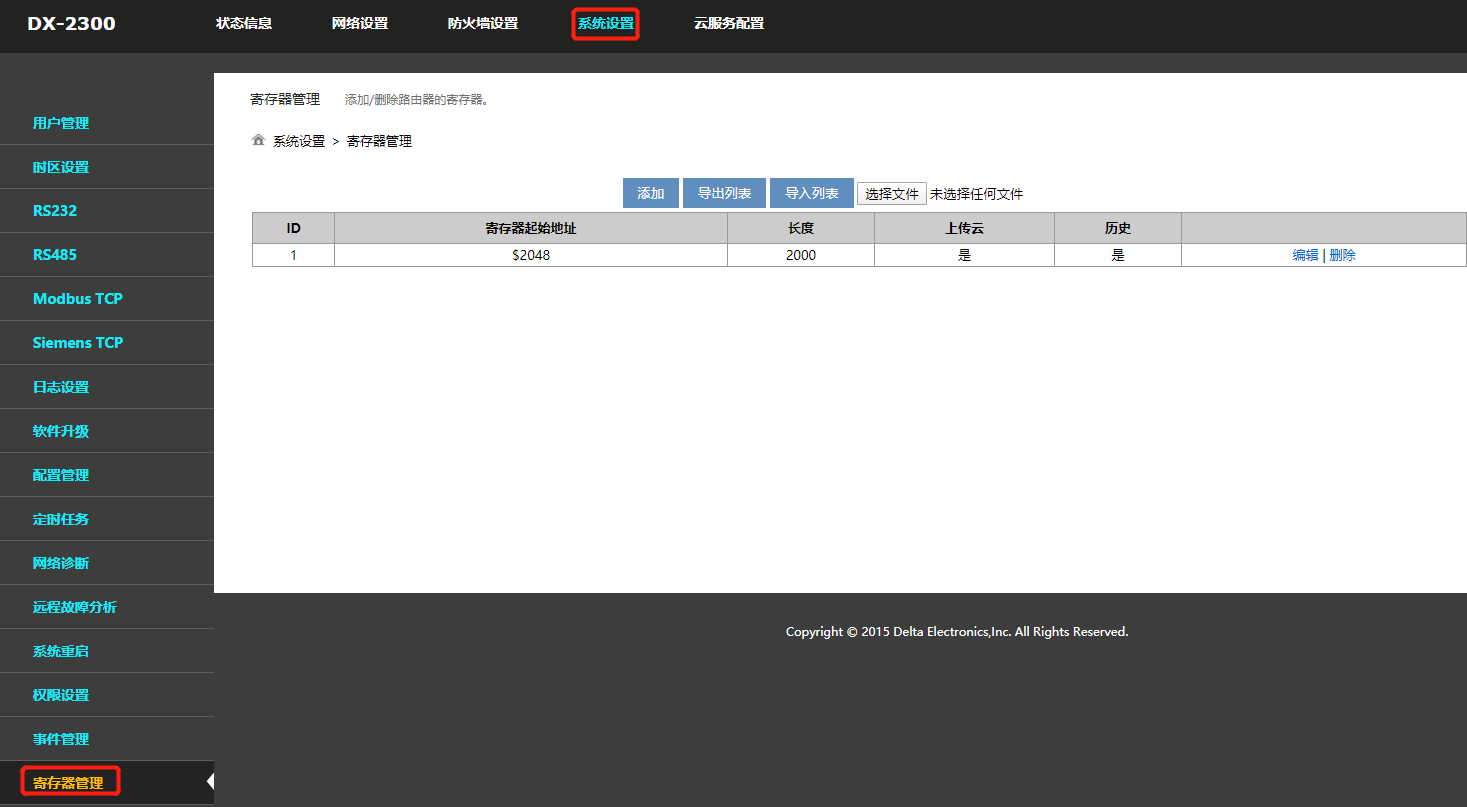Click the 删除 link for register 1

(x=1342, y=255)
